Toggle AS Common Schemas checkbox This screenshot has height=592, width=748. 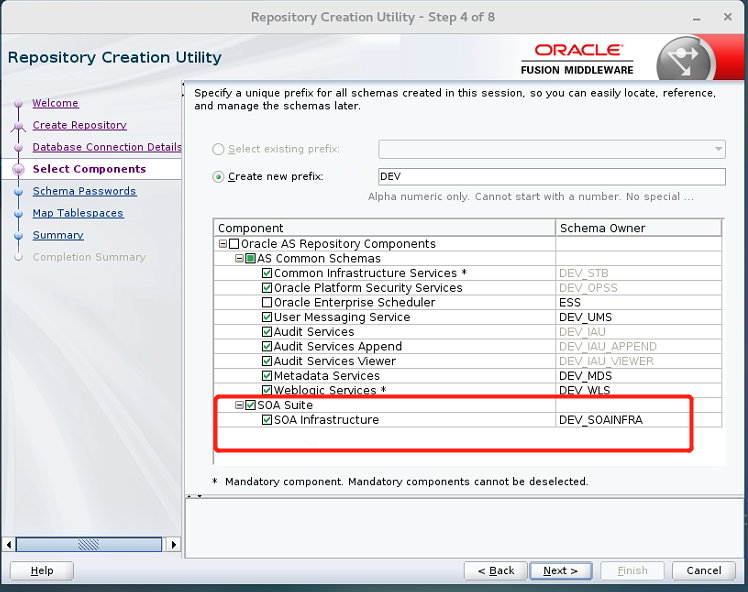(250, 259)
